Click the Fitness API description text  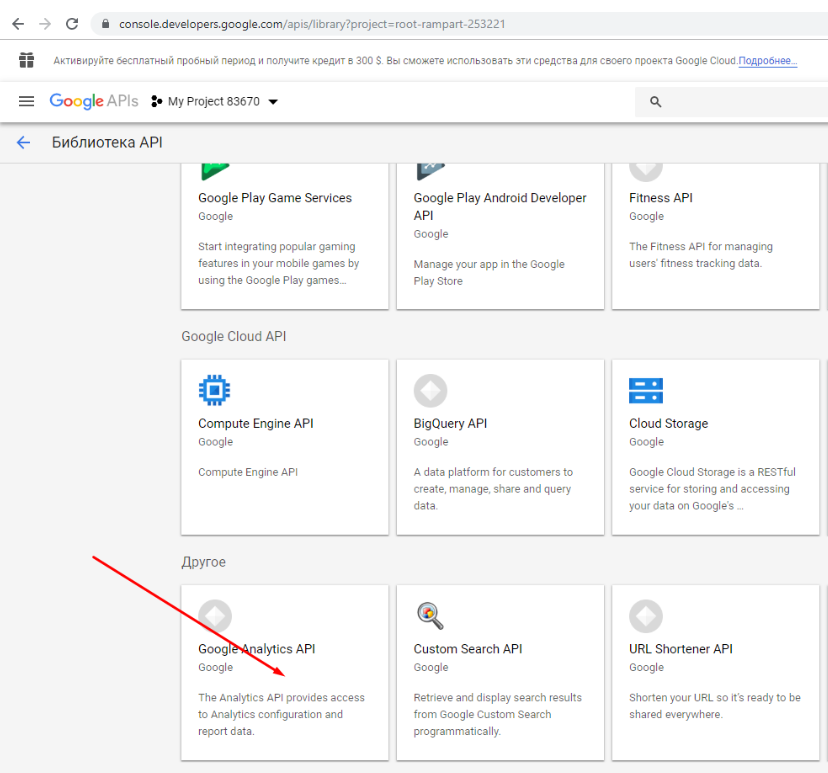[701, 255]
